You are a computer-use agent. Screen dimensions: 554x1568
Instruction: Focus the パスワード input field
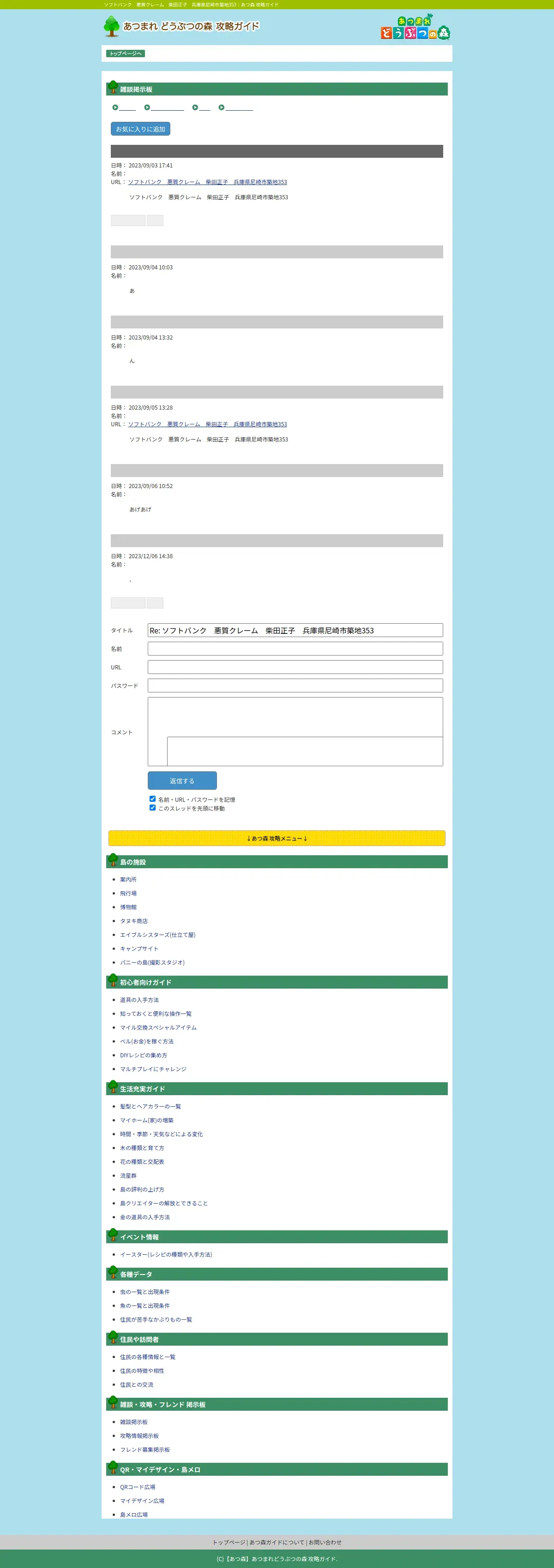(x=295, y=686)
